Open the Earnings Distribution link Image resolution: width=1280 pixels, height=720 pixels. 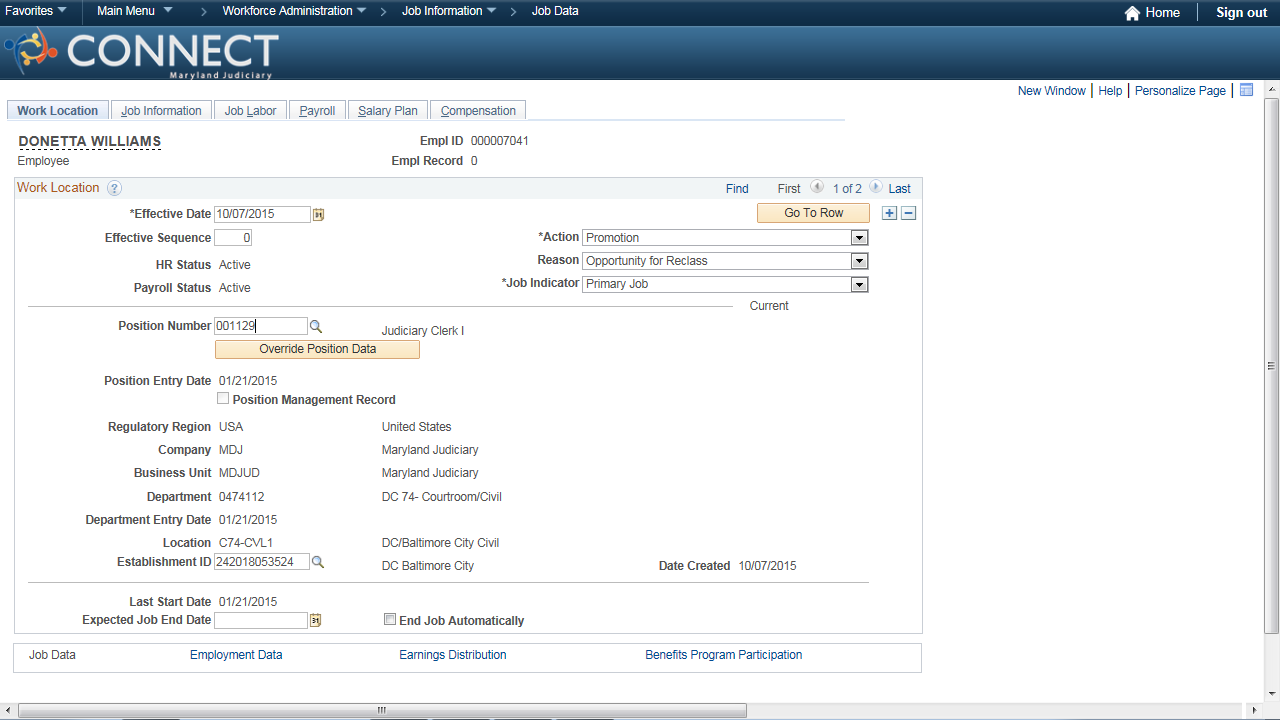453,655
